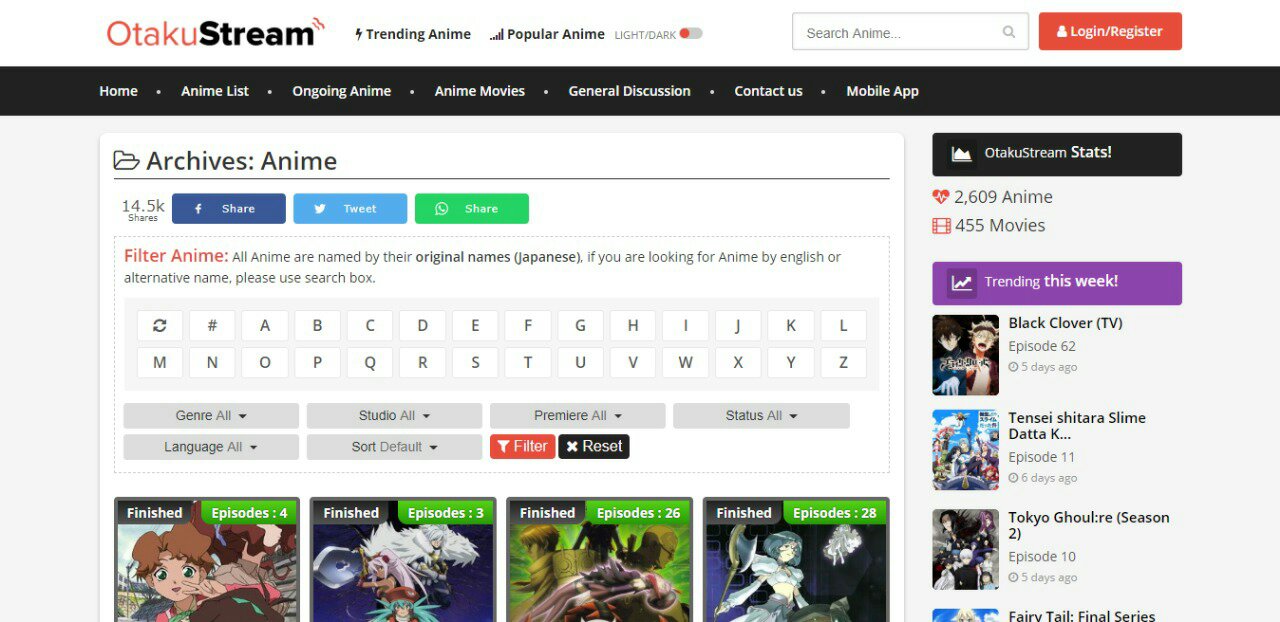The width and height of the screenshot is (1280, 622).
Task: Expand the Status All dropdown
Action: click(x=761, y=415)
